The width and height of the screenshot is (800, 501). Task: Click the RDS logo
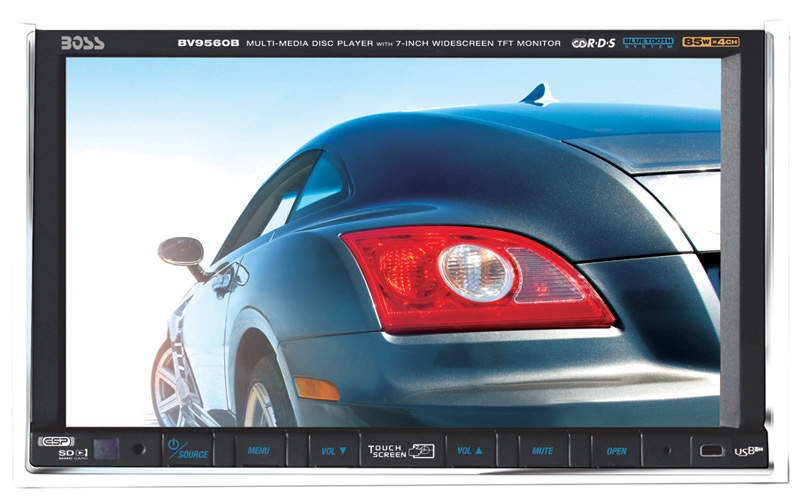tap(594, 43)
